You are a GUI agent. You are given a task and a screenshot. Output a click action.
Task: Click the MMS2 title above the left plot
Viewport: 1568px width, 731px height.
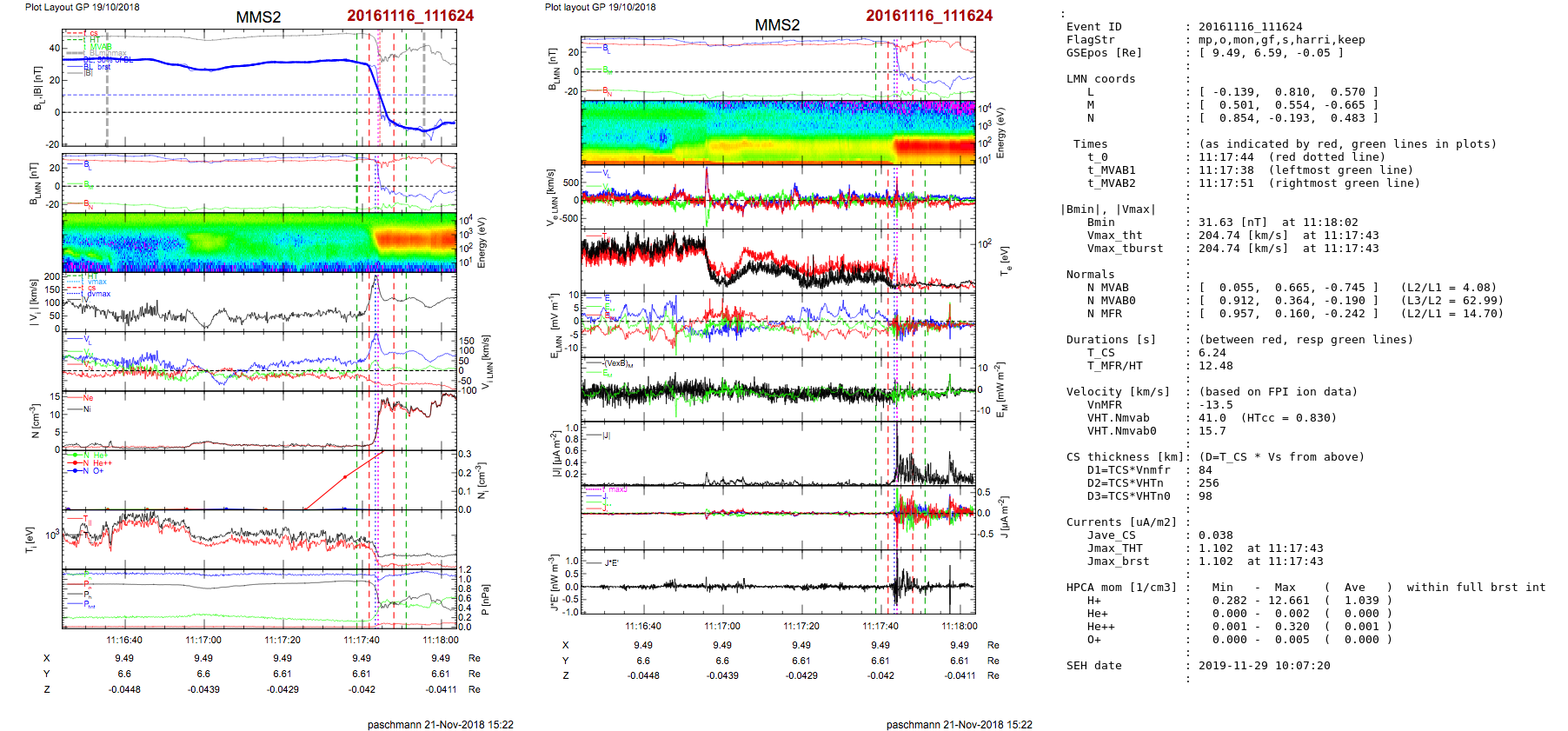click(258, 17)
